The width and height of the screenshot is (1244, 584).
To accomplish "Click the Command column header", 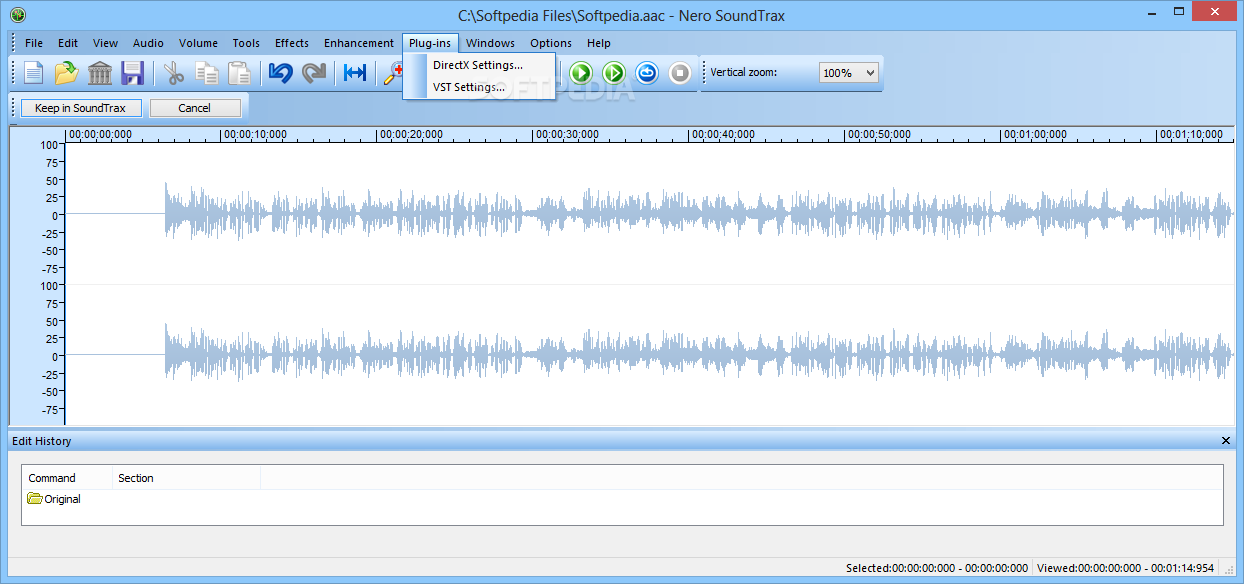I will (68, 478).
